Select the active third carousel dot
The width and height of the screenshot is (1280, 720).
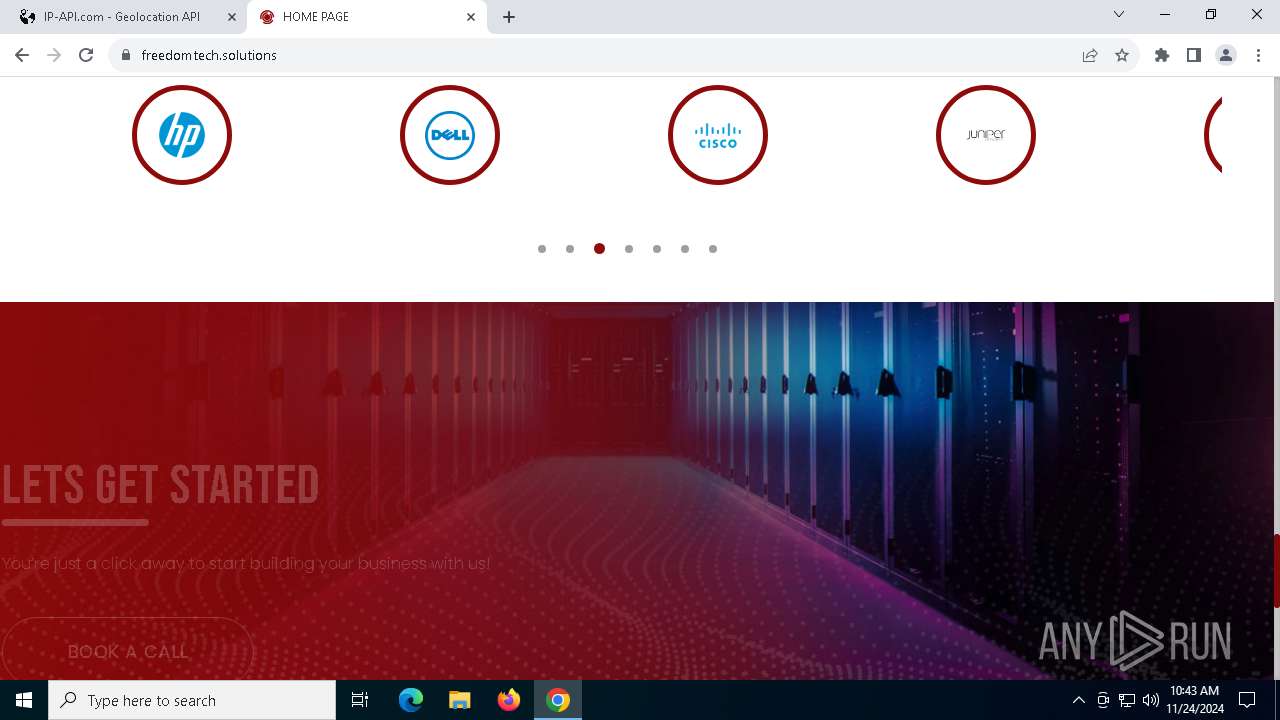[x=599, y=249]
